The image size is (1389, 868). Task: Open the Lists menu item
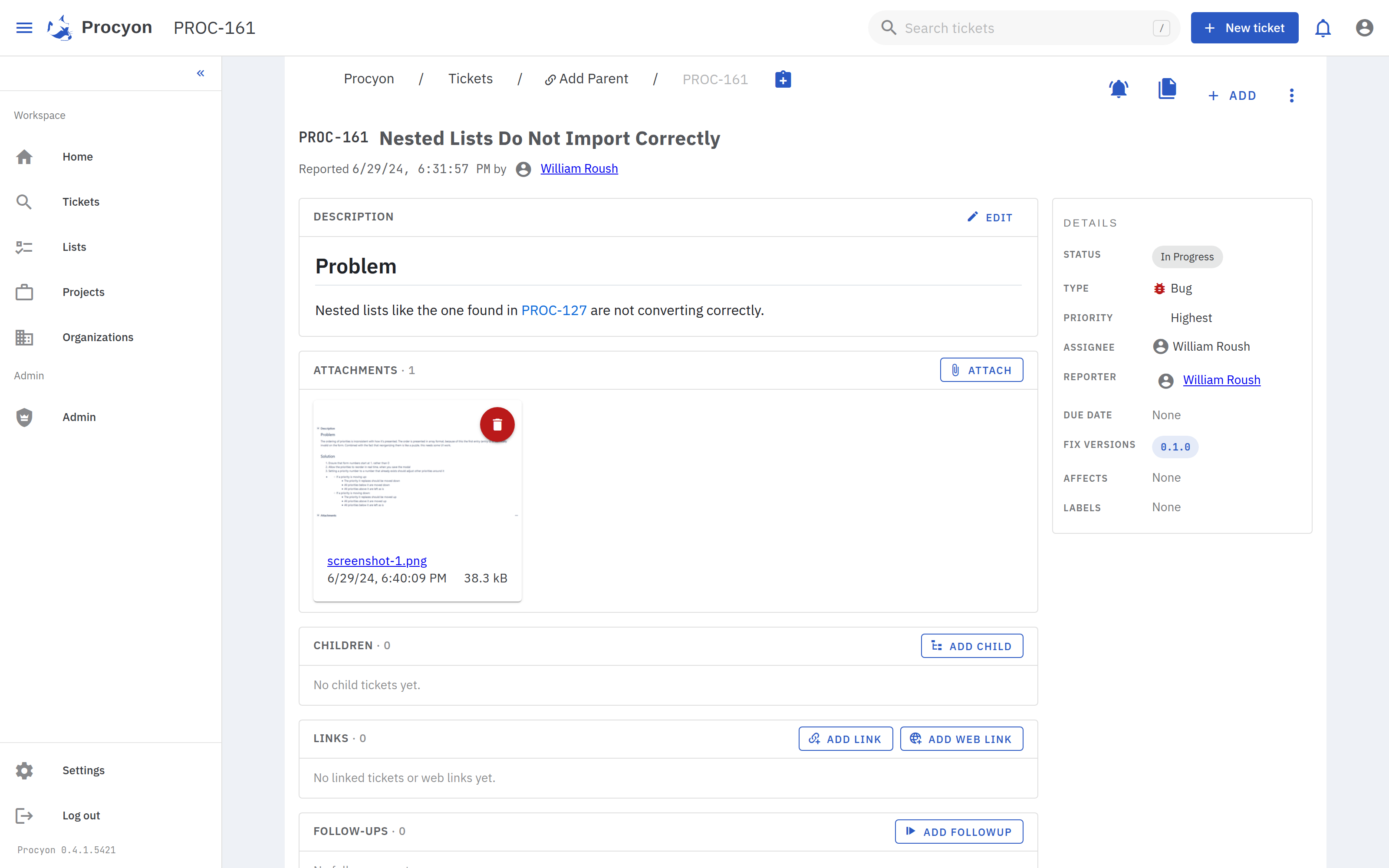(111, 247)
